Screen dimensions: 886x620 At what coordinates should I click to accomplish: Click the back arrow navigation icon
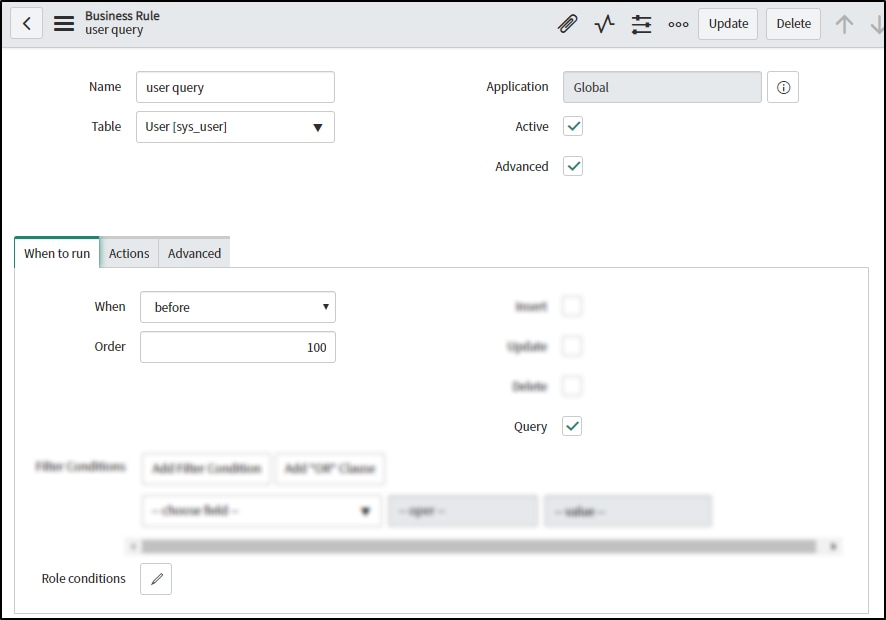click(25, 22)
